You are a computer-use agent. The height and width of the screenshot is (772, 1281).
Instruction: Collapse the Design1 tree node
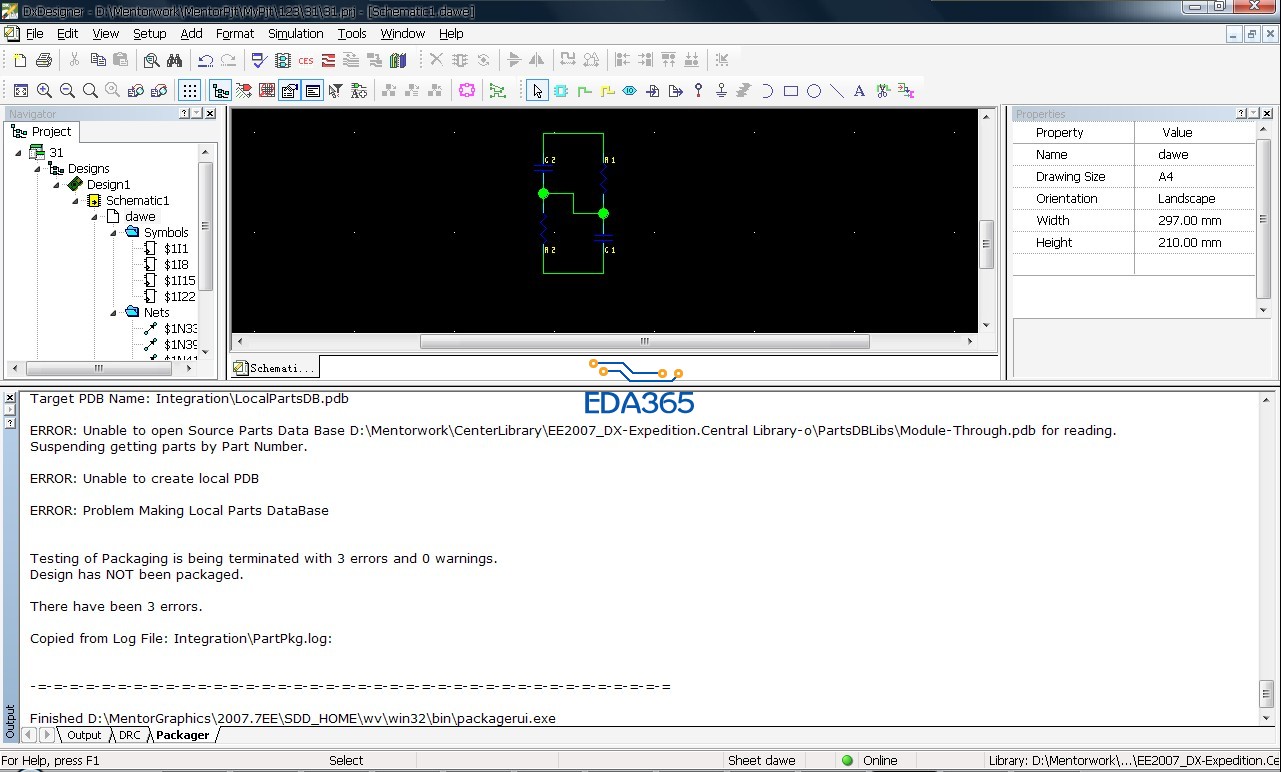click(57, 185)
